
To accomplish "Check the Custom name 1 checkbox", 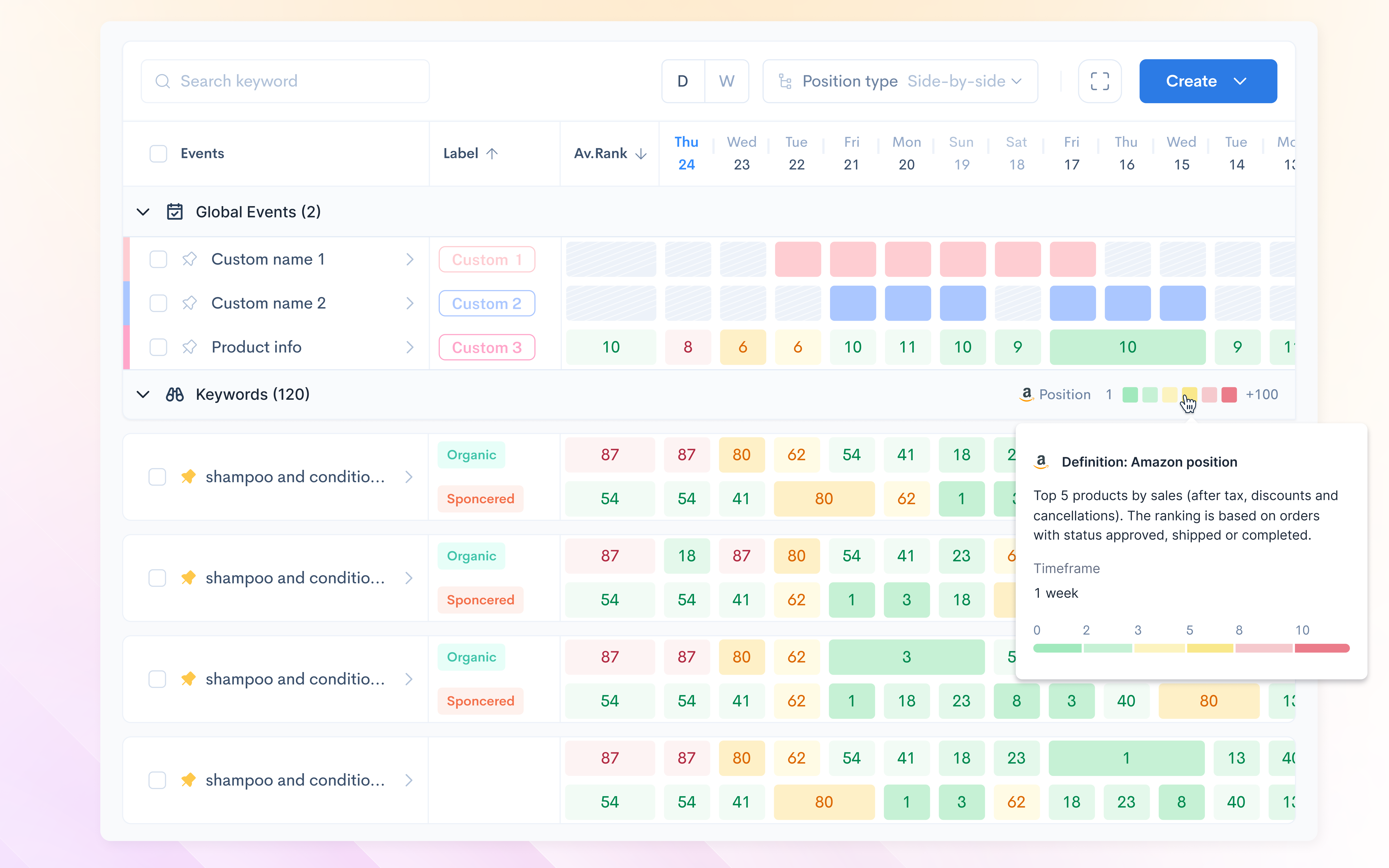I will click(x=158, y=259).
